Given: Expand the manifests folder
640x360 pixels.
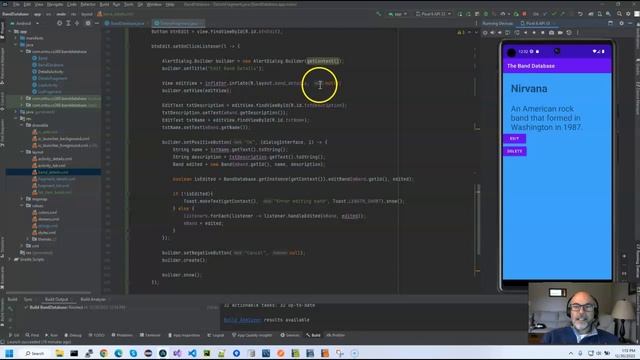Looking at the screenshot, I should (16, 38).
